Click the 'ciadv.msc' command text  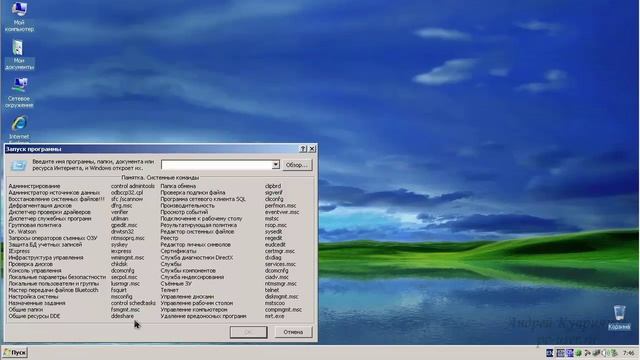click(x=276, y=277)
